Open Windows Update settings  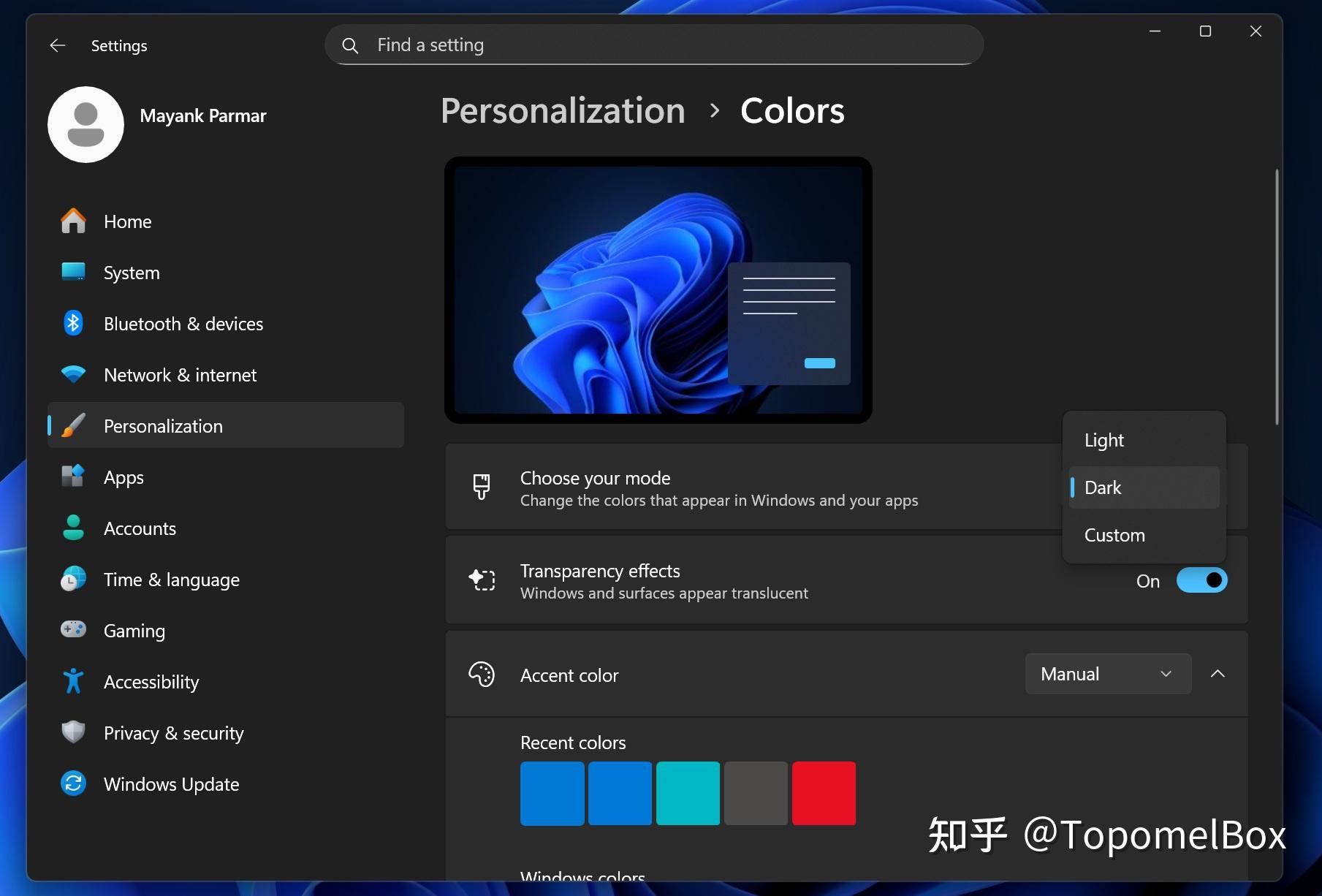[x=226, y=783]
